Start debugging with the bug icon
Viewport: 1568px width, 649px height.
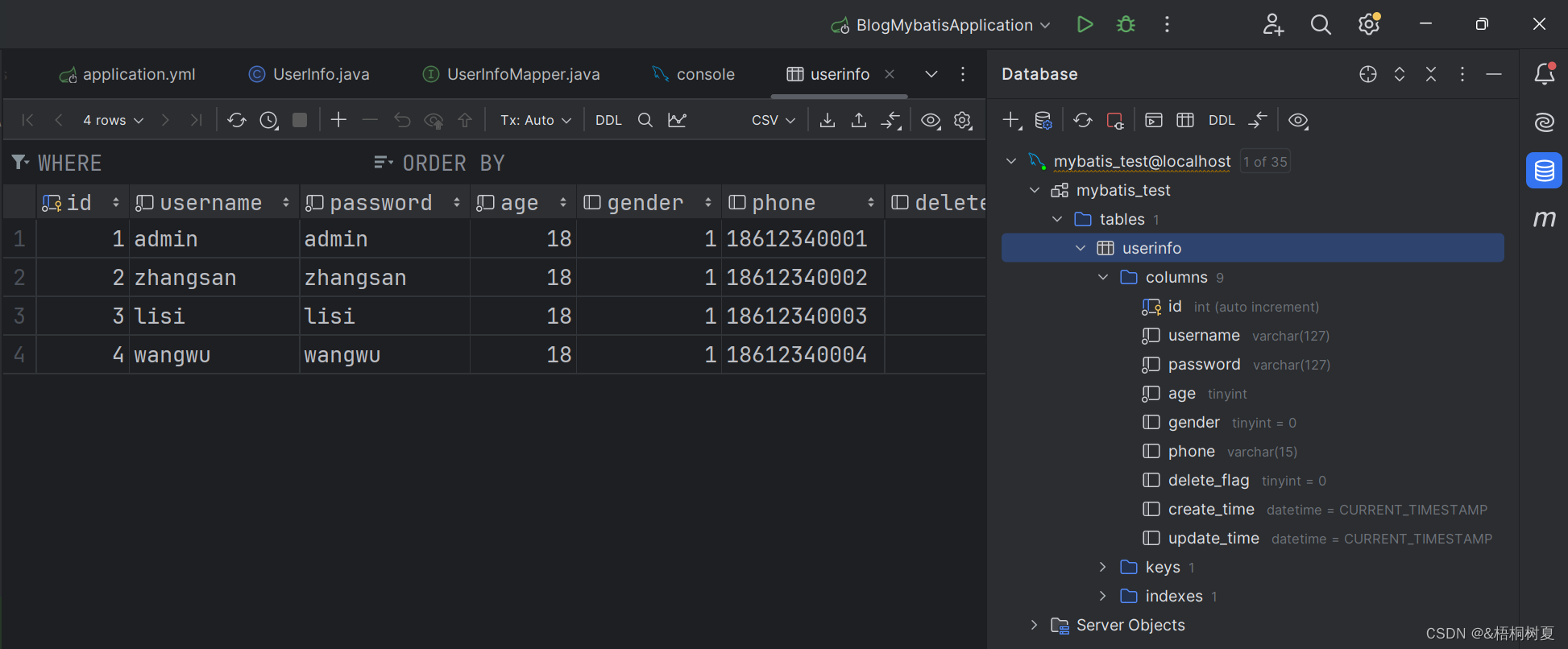[x=1126, y=24]
